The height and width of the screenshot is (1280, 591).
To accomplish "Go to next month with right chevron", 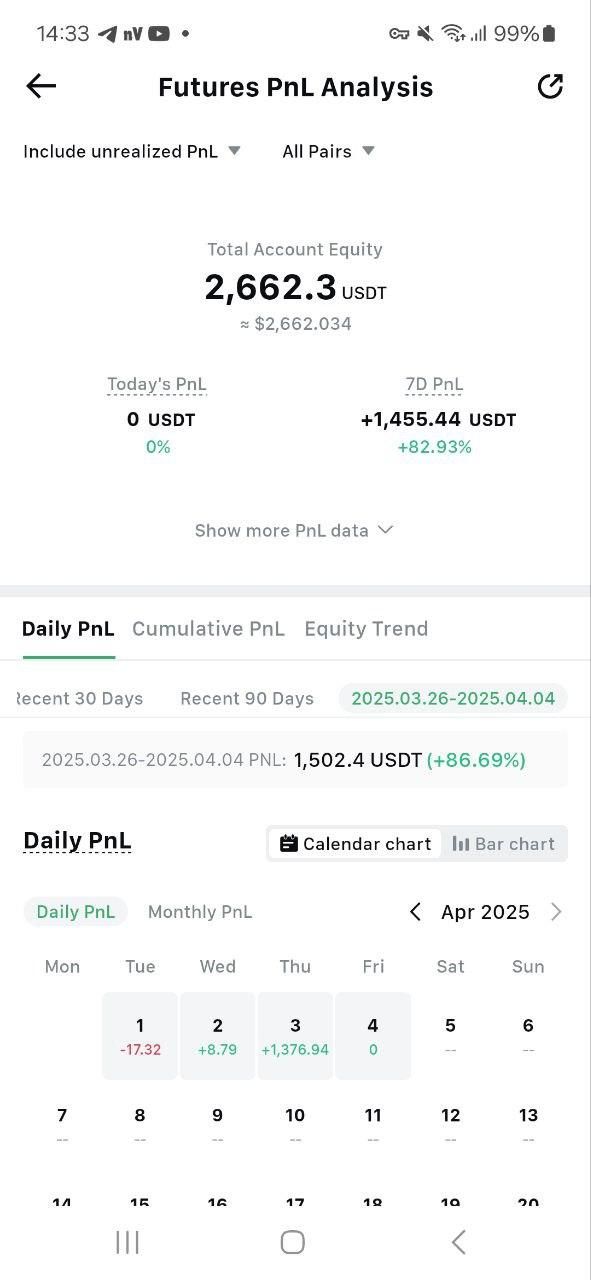I will pos(557,912).
